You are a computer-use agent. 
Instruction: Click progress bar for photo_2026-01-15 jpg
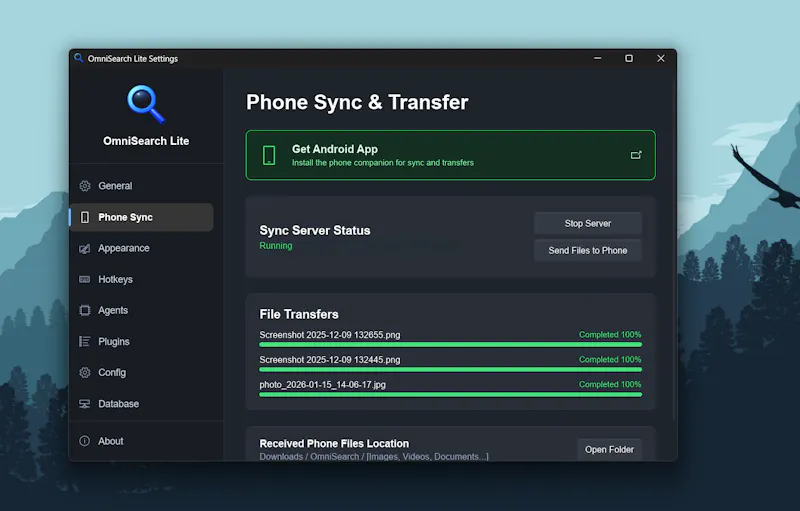pos(451,394)
